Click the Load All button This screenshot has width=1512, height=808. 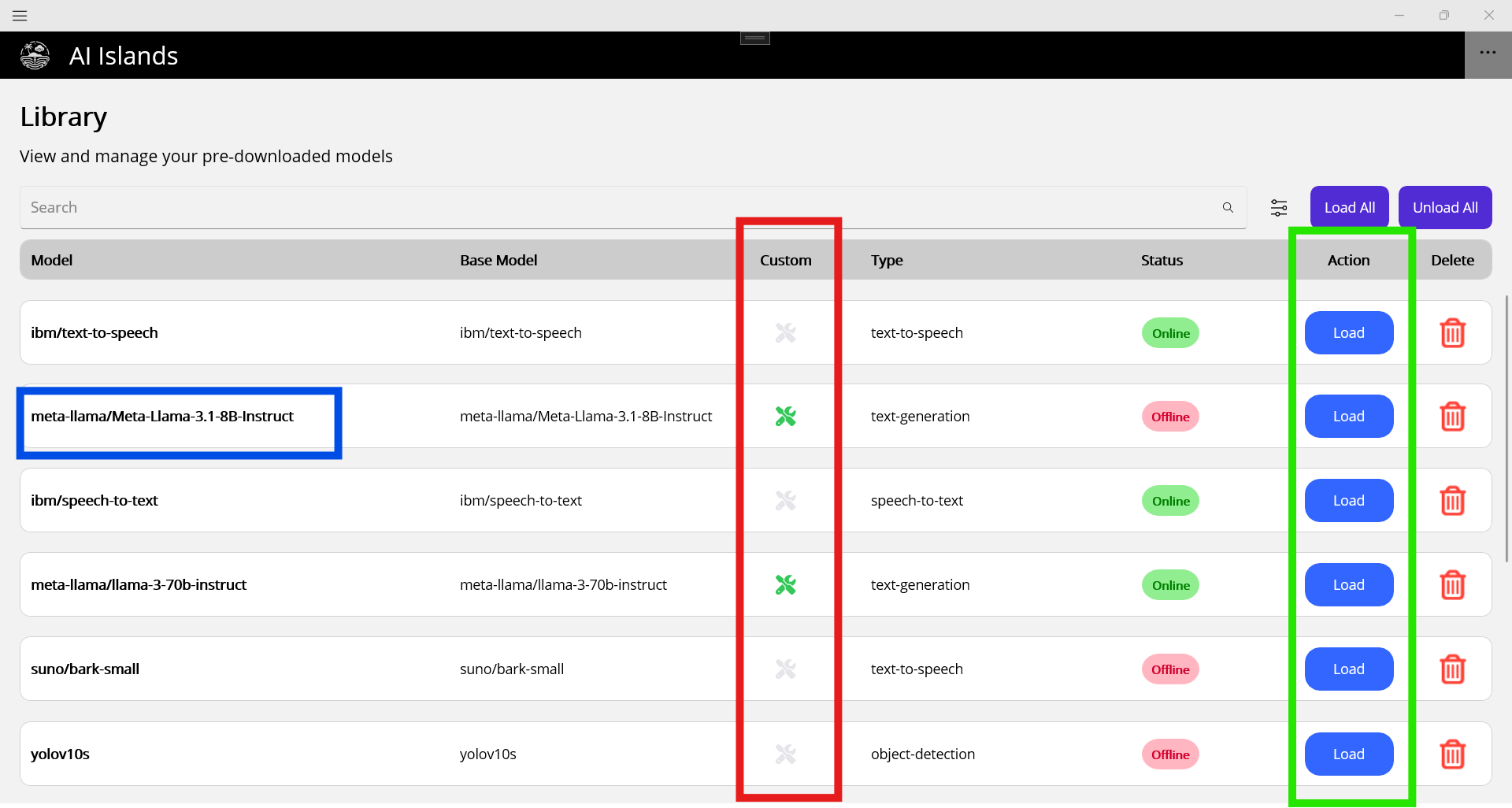(x=1349, y=207)
